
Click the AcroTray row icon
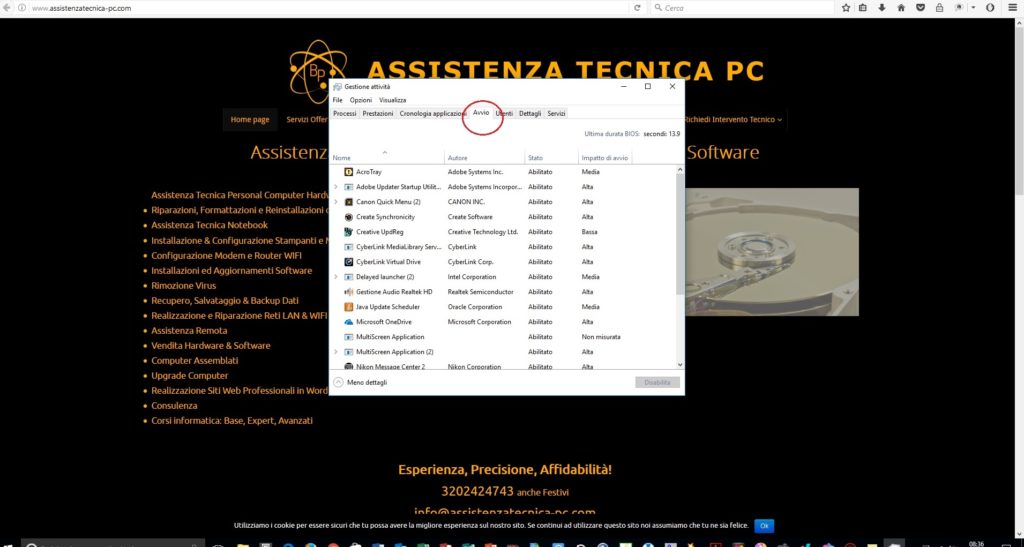[349, 172]
